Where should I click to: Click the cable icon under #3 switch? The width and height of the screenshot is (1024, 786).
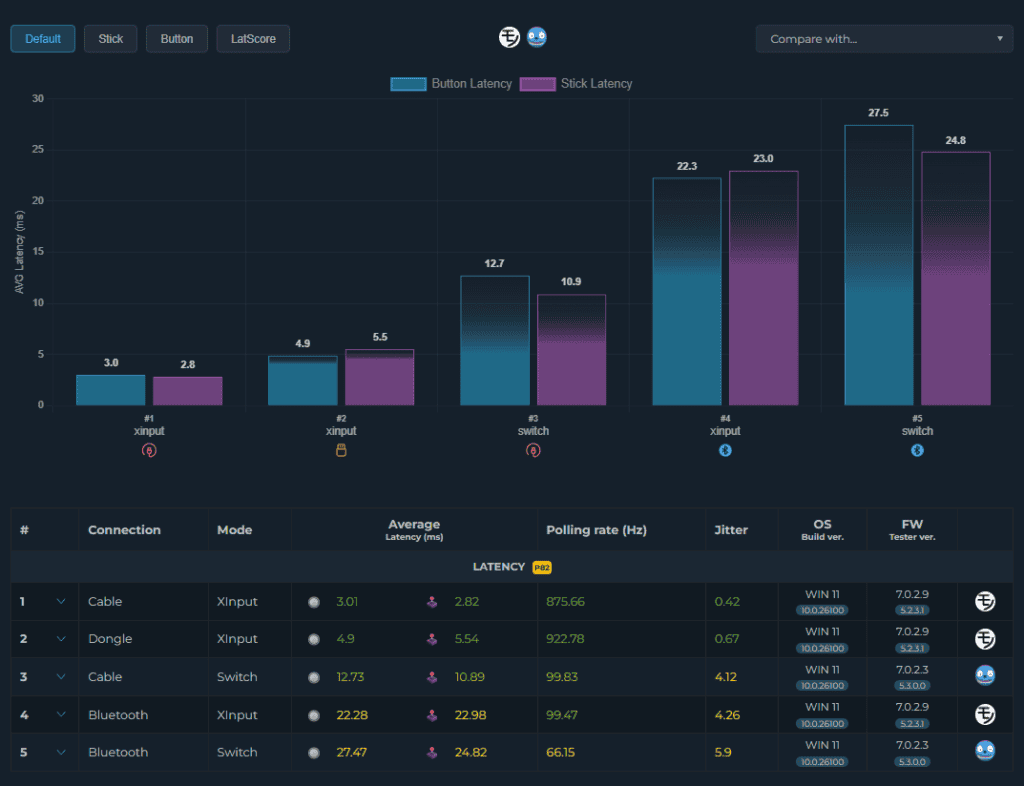click(533, 450)
